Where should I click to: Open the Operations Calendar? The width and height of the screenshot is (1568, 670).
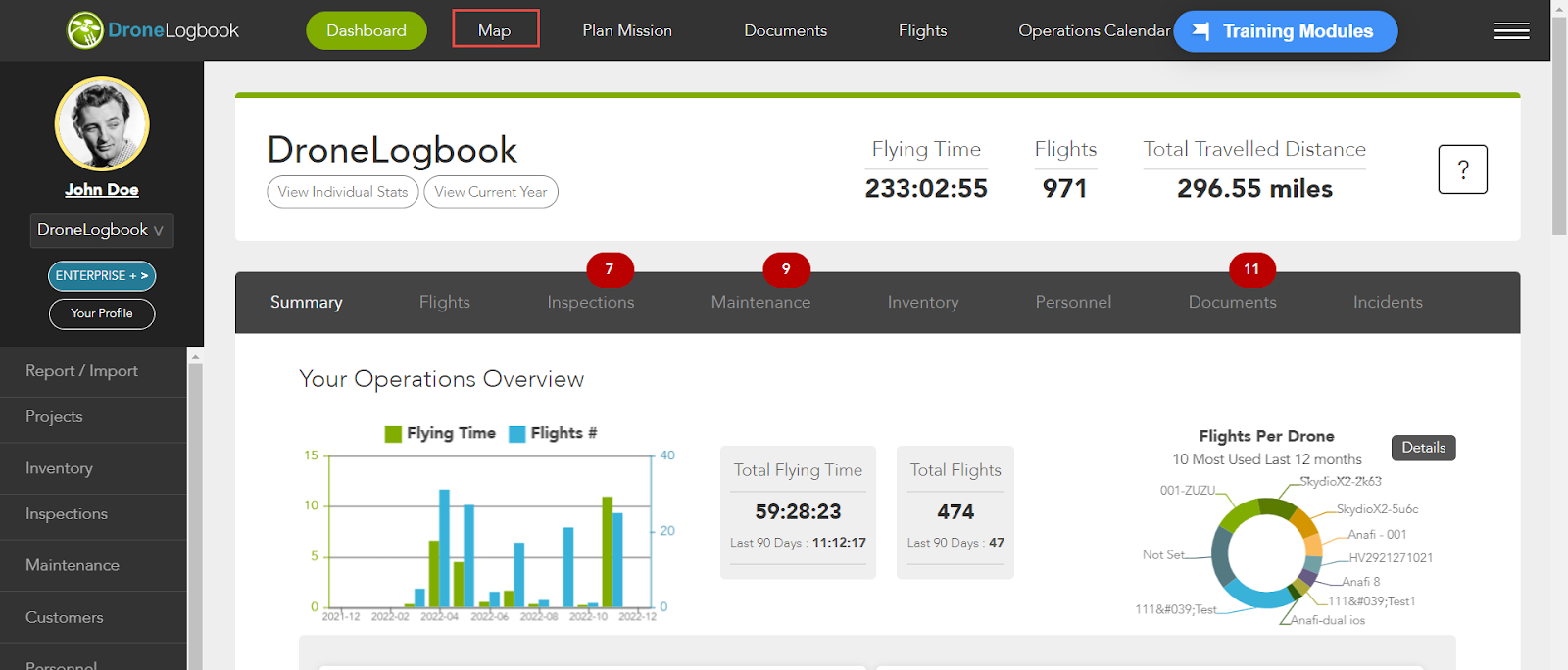click(1094, 30)
